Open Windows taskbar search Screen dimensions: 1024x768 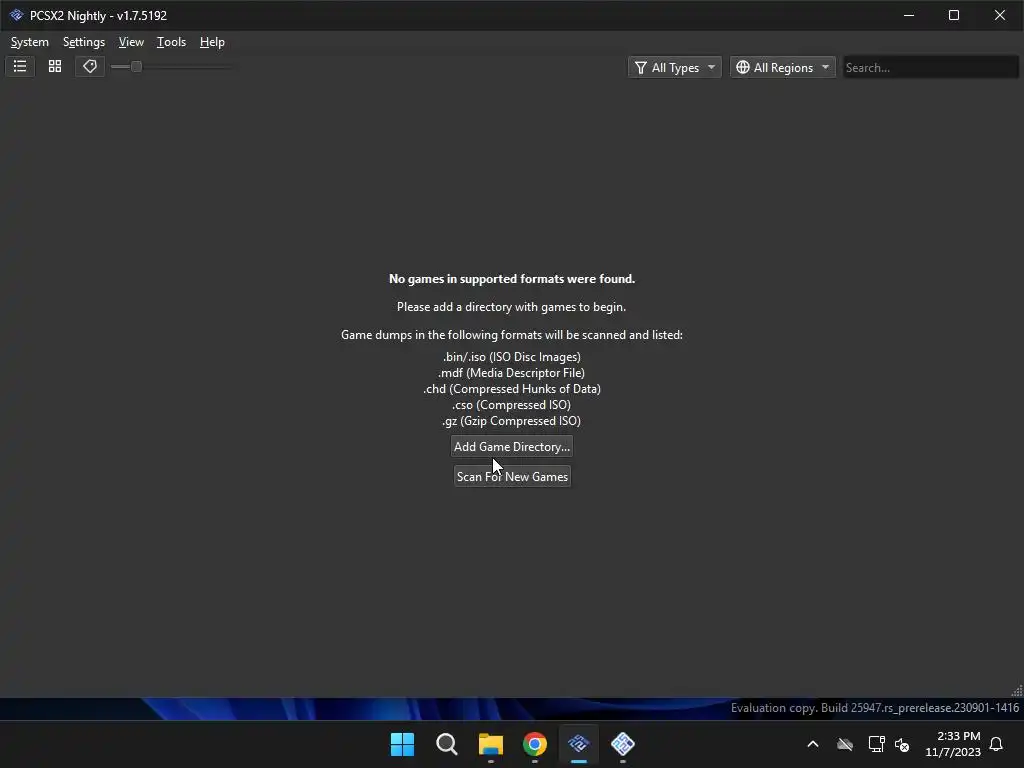[x=447, y=744]
